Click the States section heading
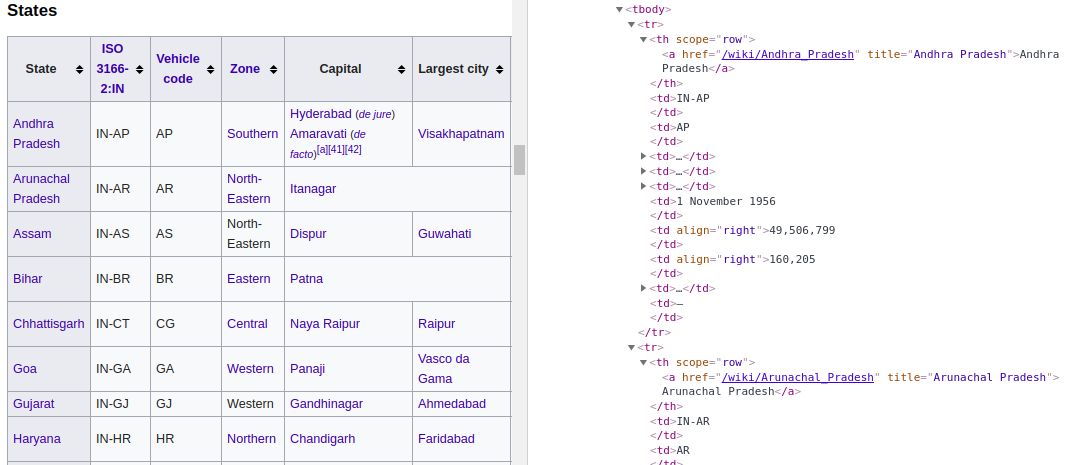Screen dimensions: 1084x465 32,10
